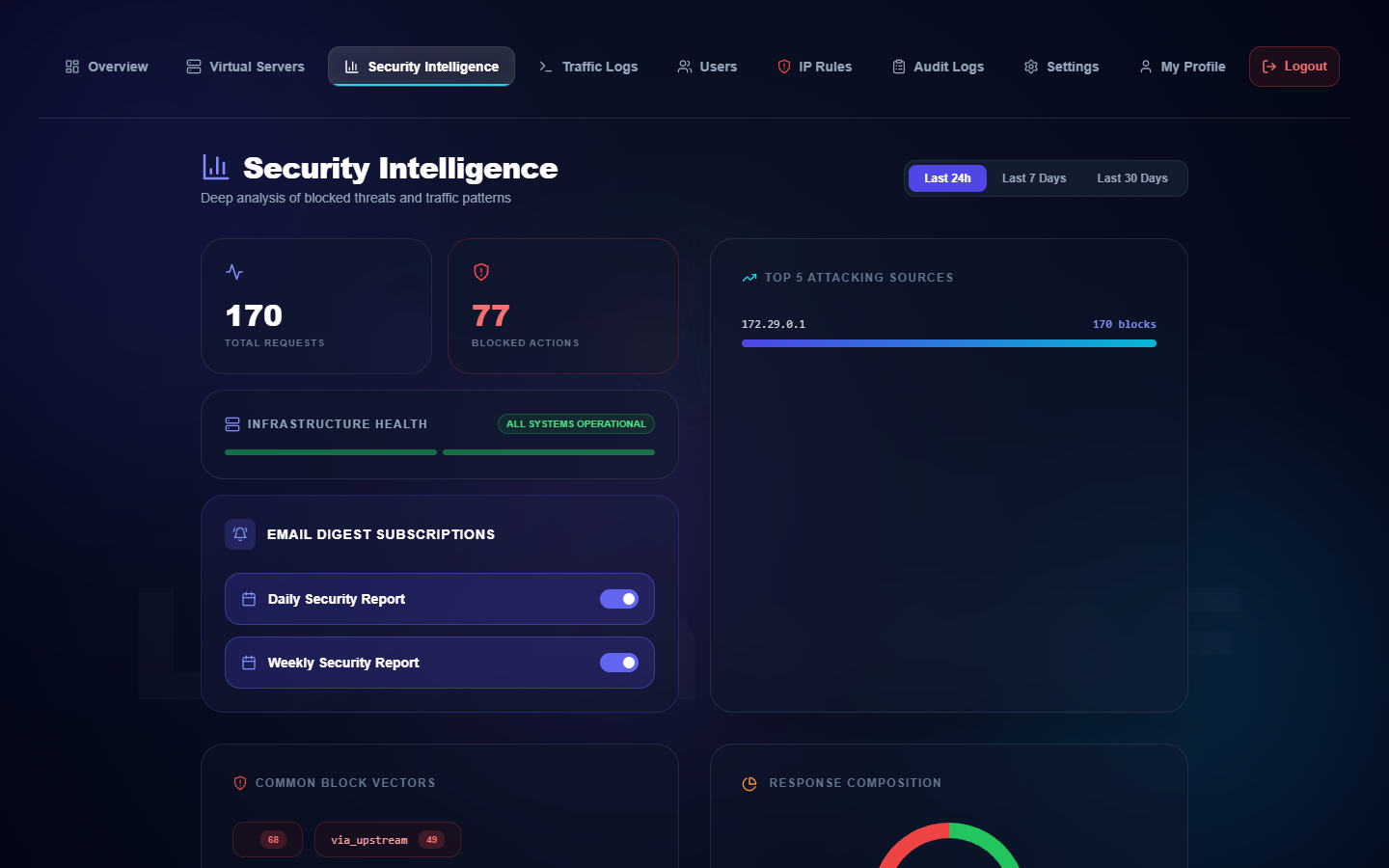Click the server icon beside Infrastructure Health
The height and width of the screenshot is (868, 1389).
(231, 423)
